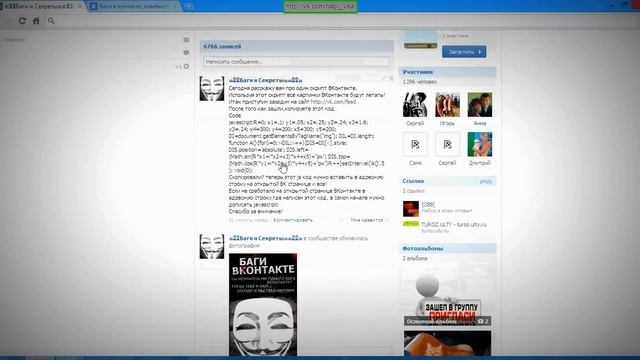Click the 2 ссылки count text

click(x=413, y=191)
